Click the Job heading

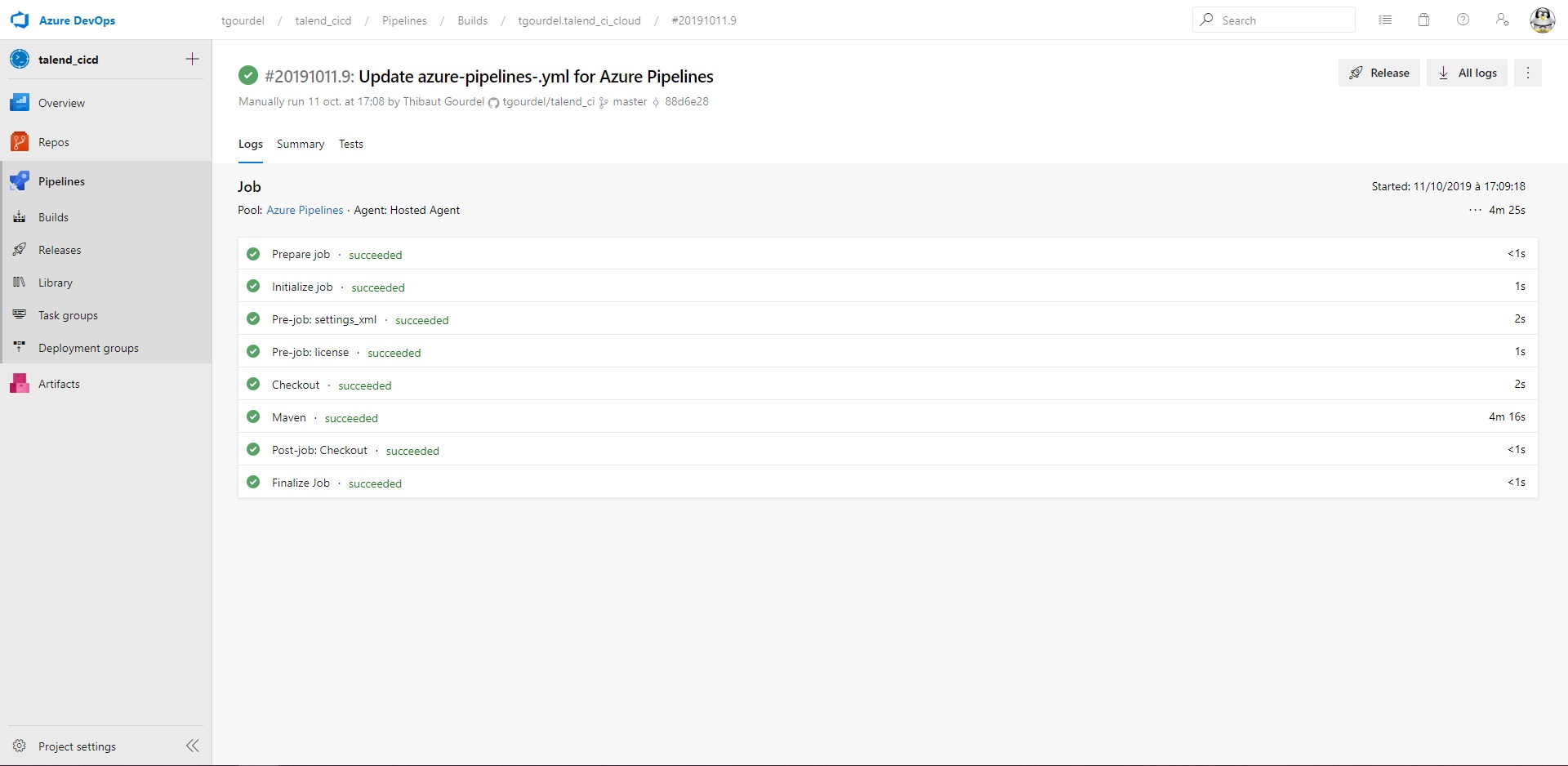coord(249,186)
